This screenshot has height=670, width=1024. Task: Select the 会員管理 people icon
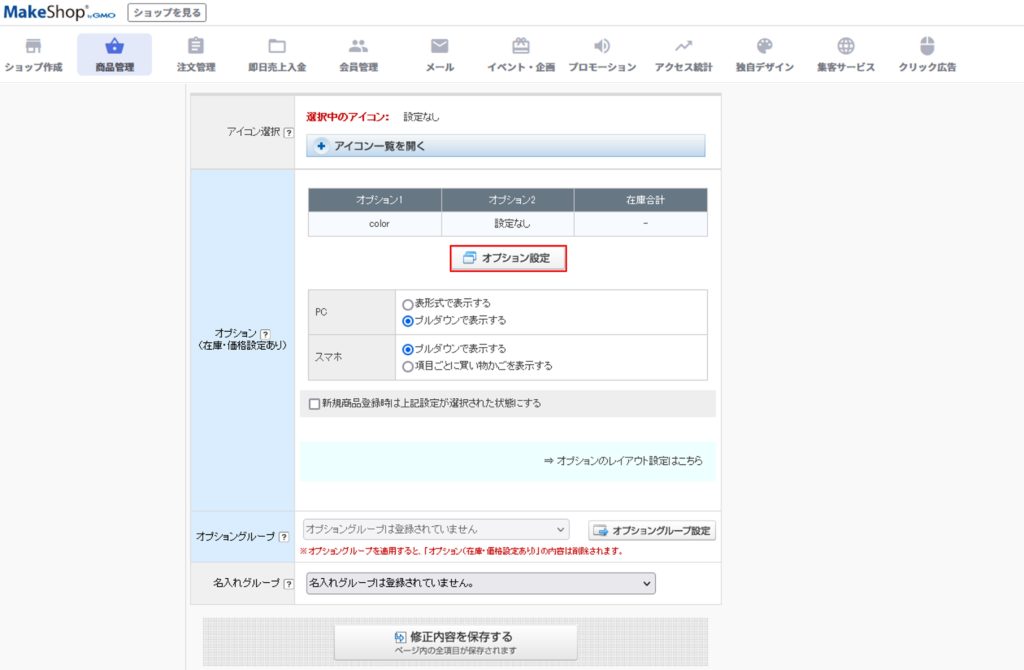pyautogui.click(x=358, y=46)
